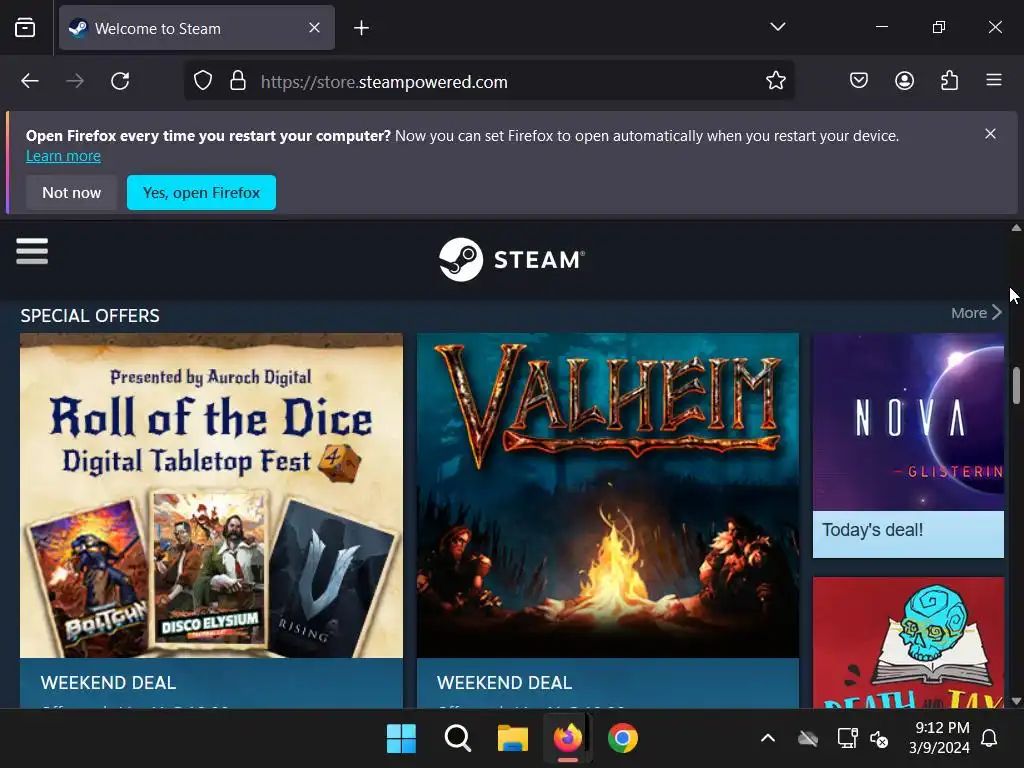Close the Welcome to Steam tab
1024x768 pixels.
tap(314, 27)
